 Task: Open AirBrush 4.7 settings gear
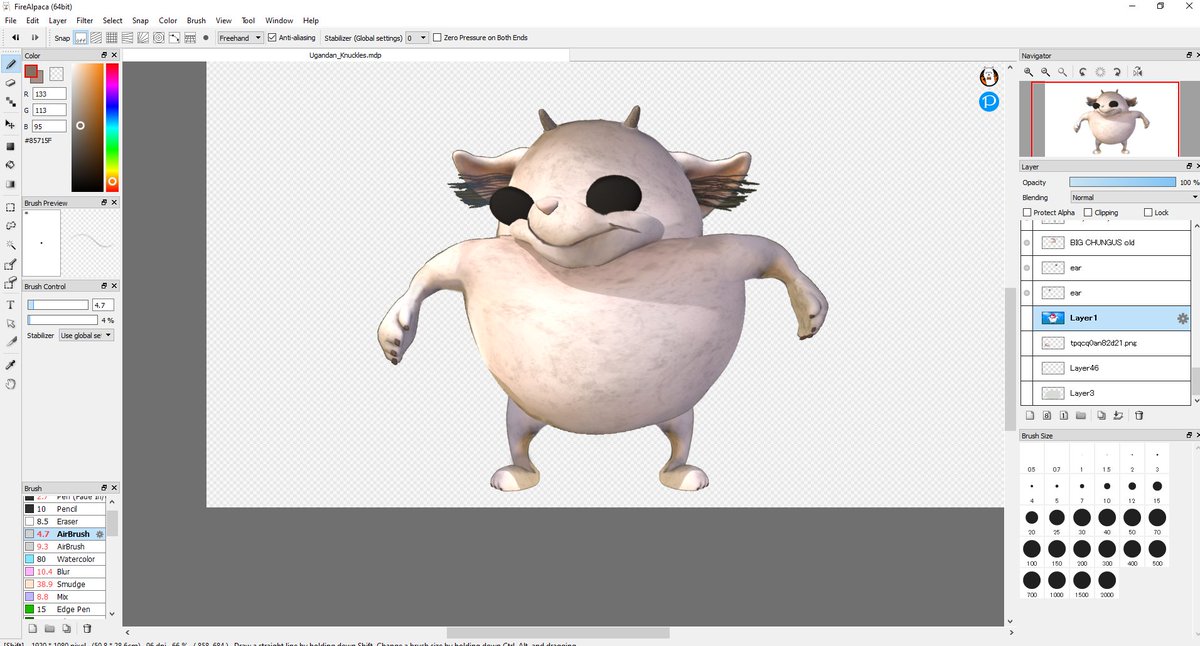click(99, 535)
